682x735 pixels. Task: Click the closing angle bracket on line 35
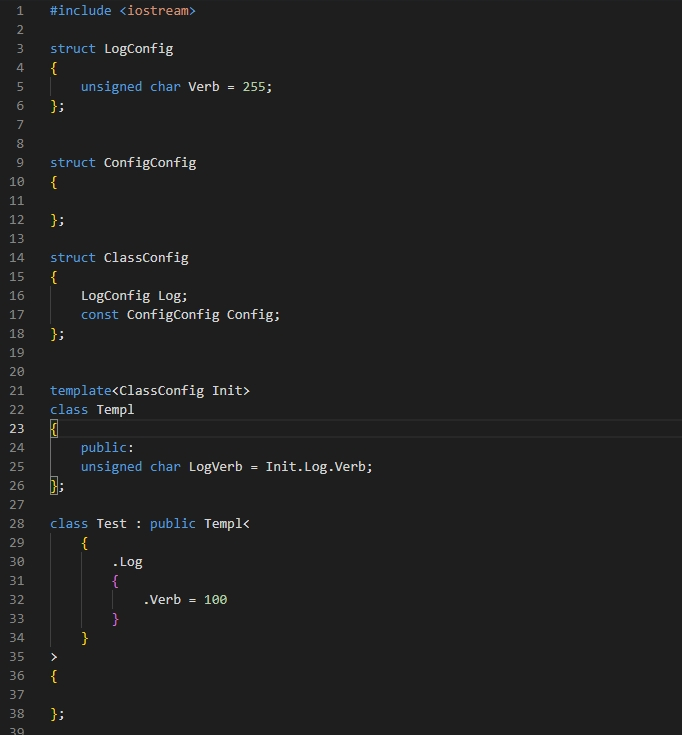pos(54,656)
